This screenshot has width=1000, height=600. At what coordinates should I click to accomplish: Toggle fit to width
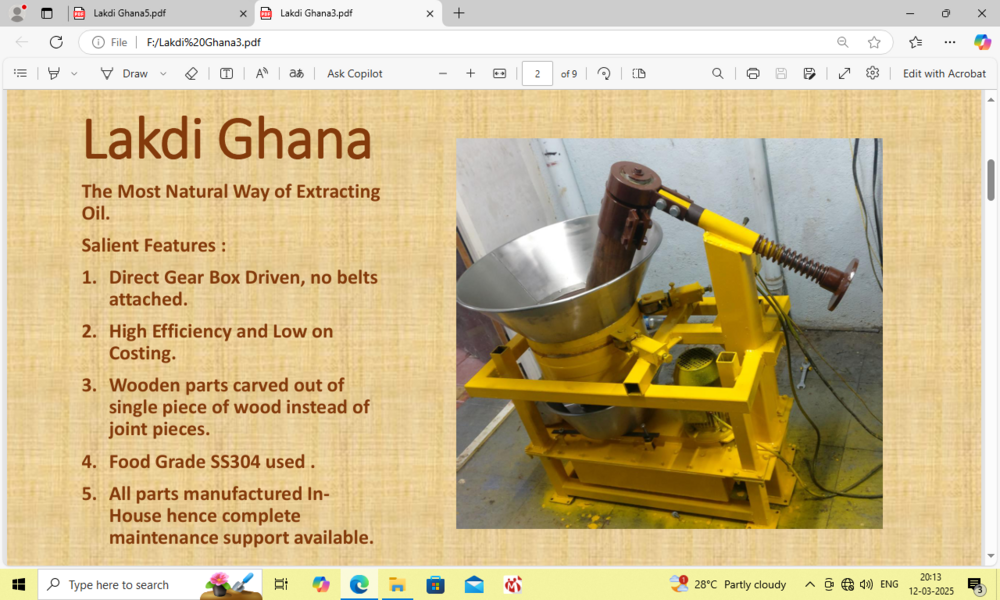[x=499, y=73]
